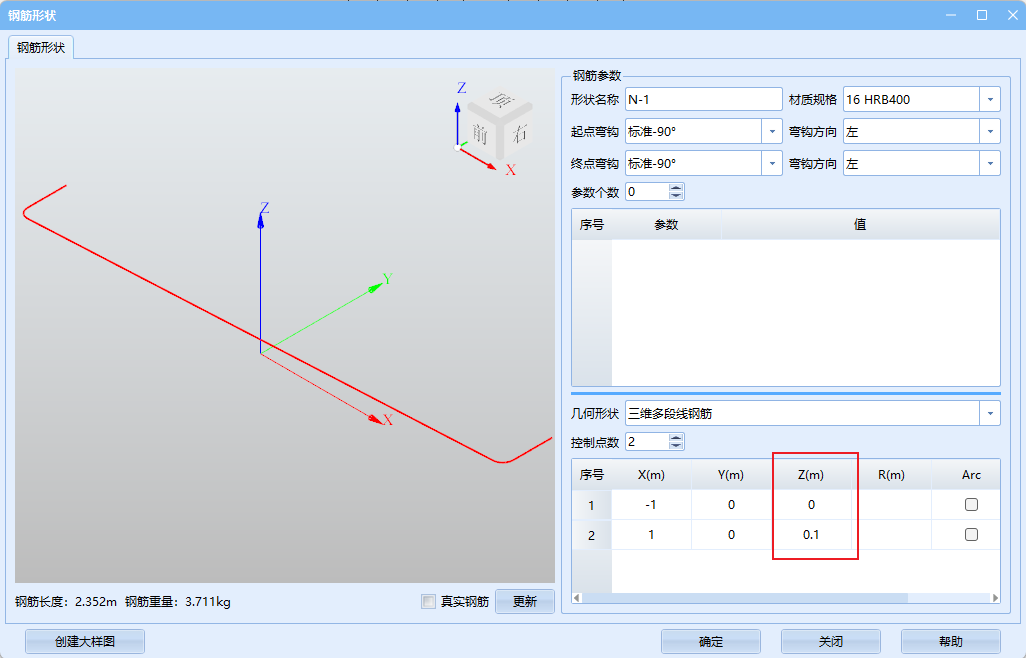Click the right face of the view cube
Viewport: 1026px width, 658px height.
pyautogui.click(x=517, y=130)
